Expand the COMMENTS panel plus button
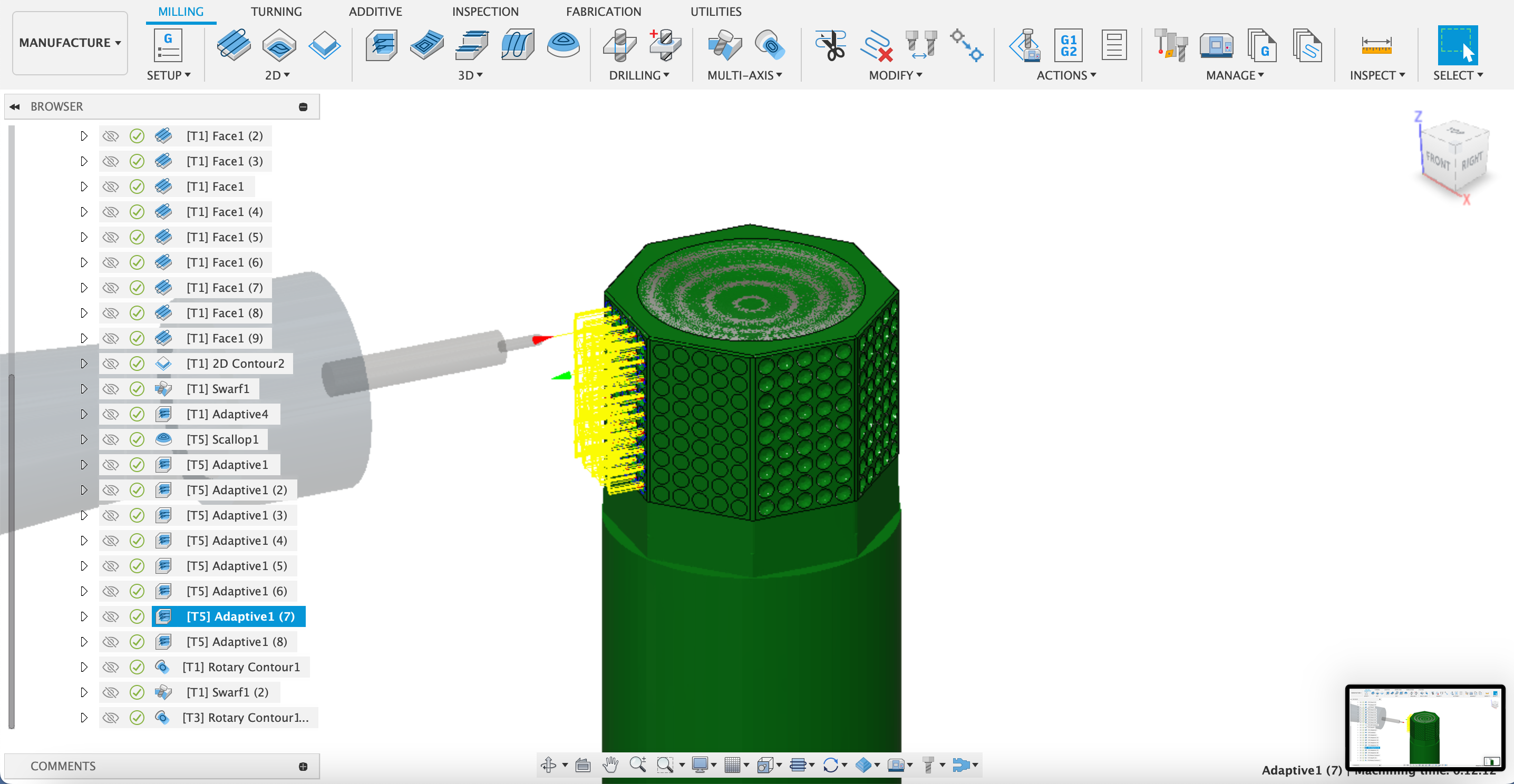1514x784 pixels. [303, 767]
